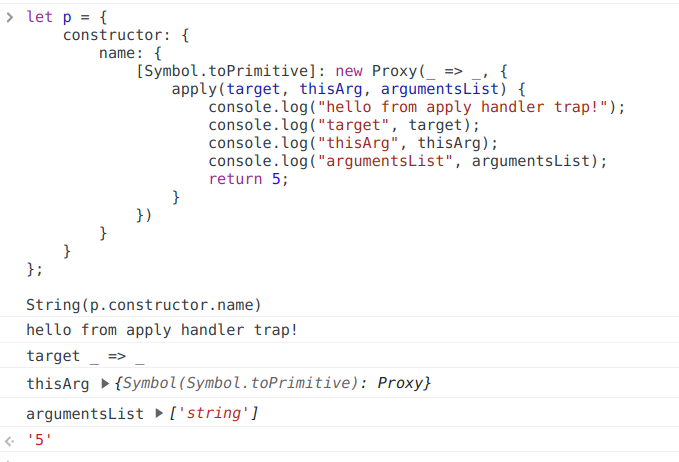Click the console input prompt chevron
Image resolution: width=679 pixels, height=462 pixels.
(x=10, y=18)
